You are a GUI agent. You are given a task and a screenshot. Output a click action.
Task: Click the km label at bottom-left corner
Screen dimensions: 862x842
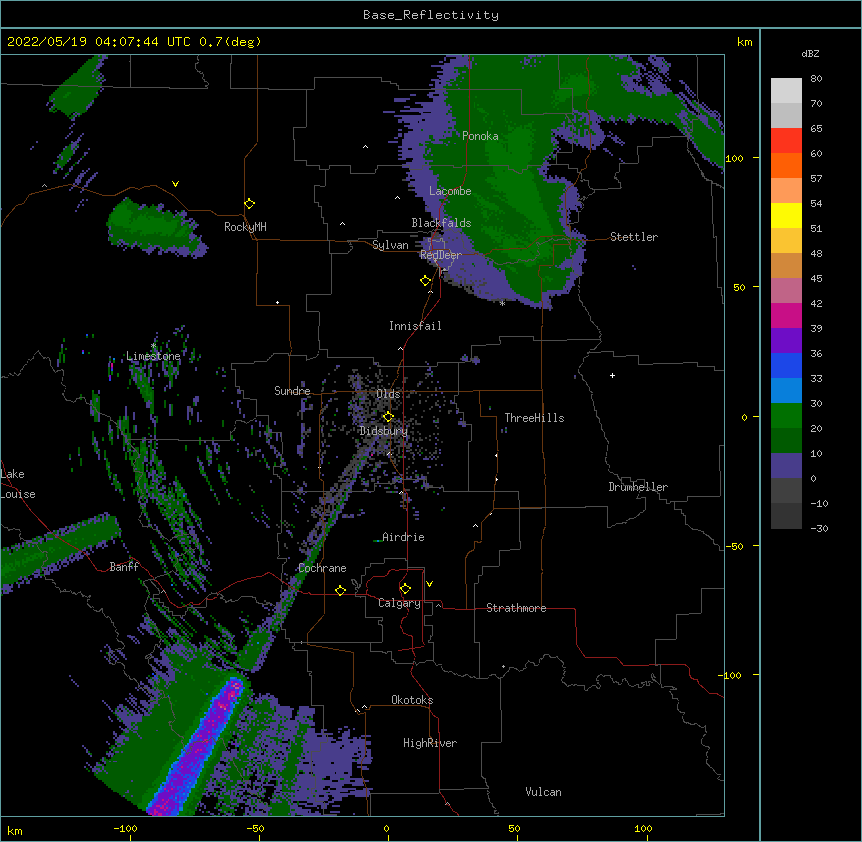15,830
